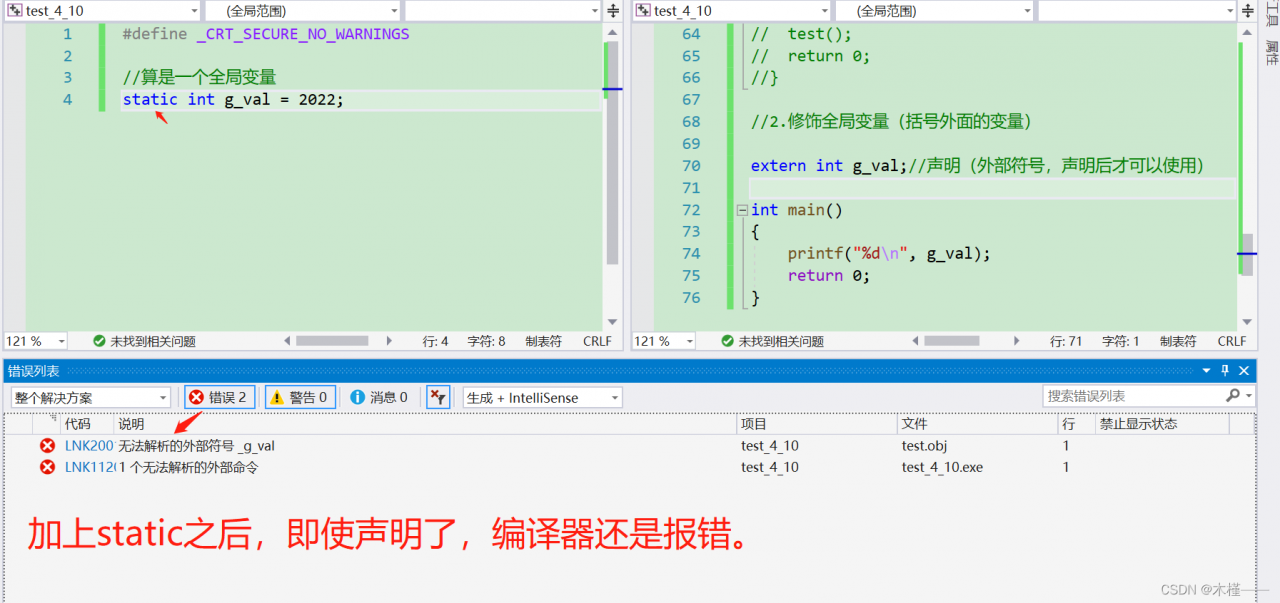Screen dimensions: 1280x603
Task: Click the green checkmark status icon in the right editor
Action: click(727, 341)
